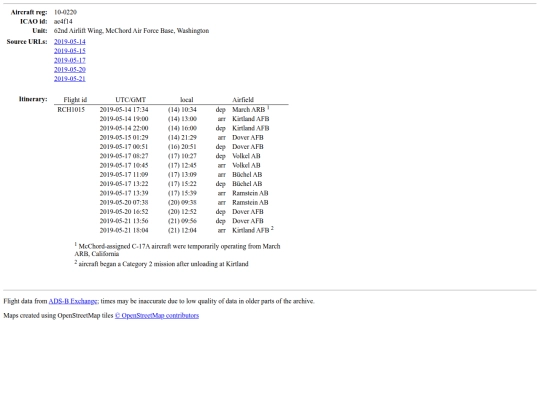This screenshot has height=405, width=540.
Task: Click the Flight id column header
Action: 75,100
